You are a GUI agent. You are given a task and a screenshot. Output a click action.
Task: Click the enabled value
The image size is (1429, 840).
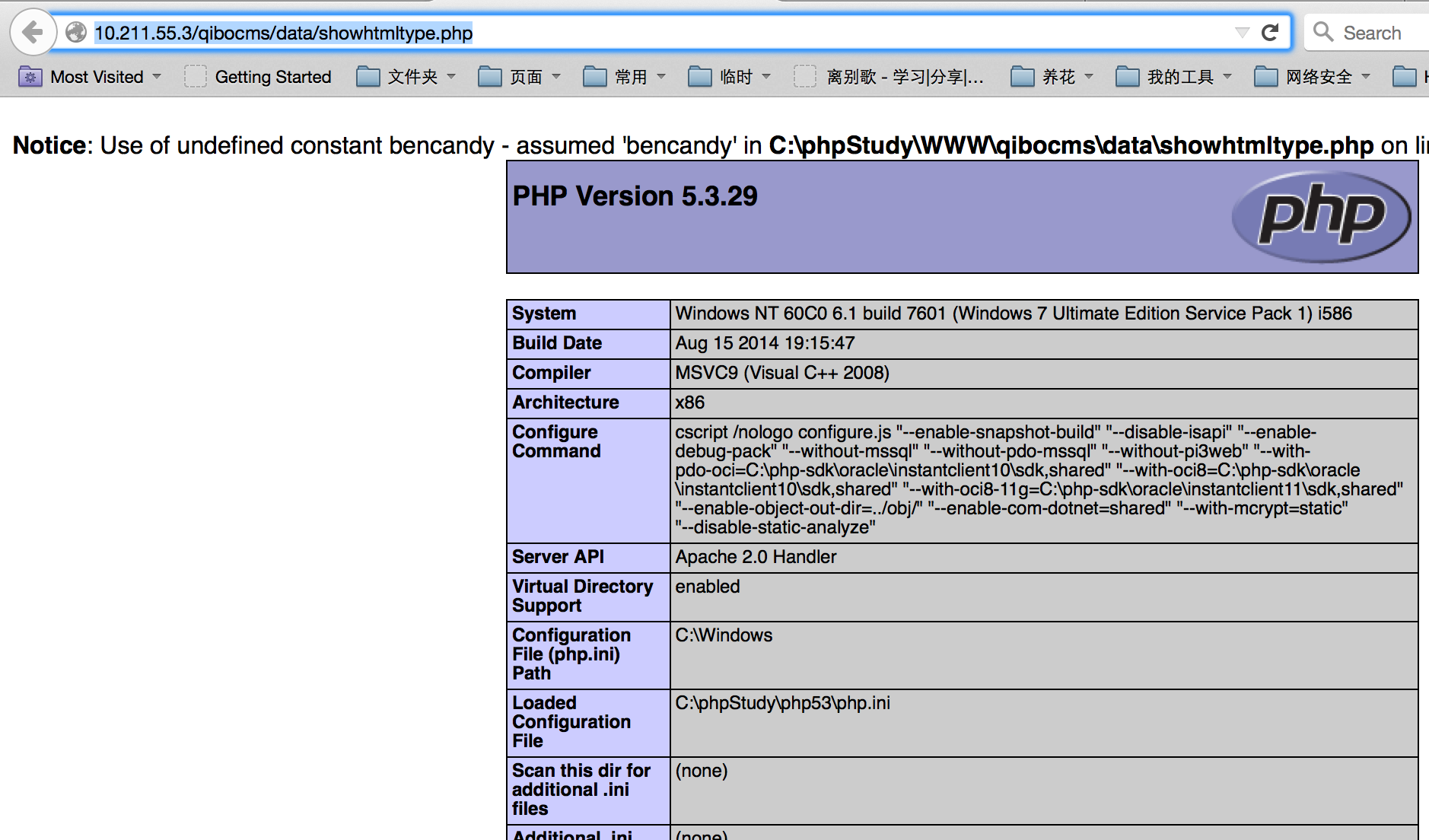point(708,587)
